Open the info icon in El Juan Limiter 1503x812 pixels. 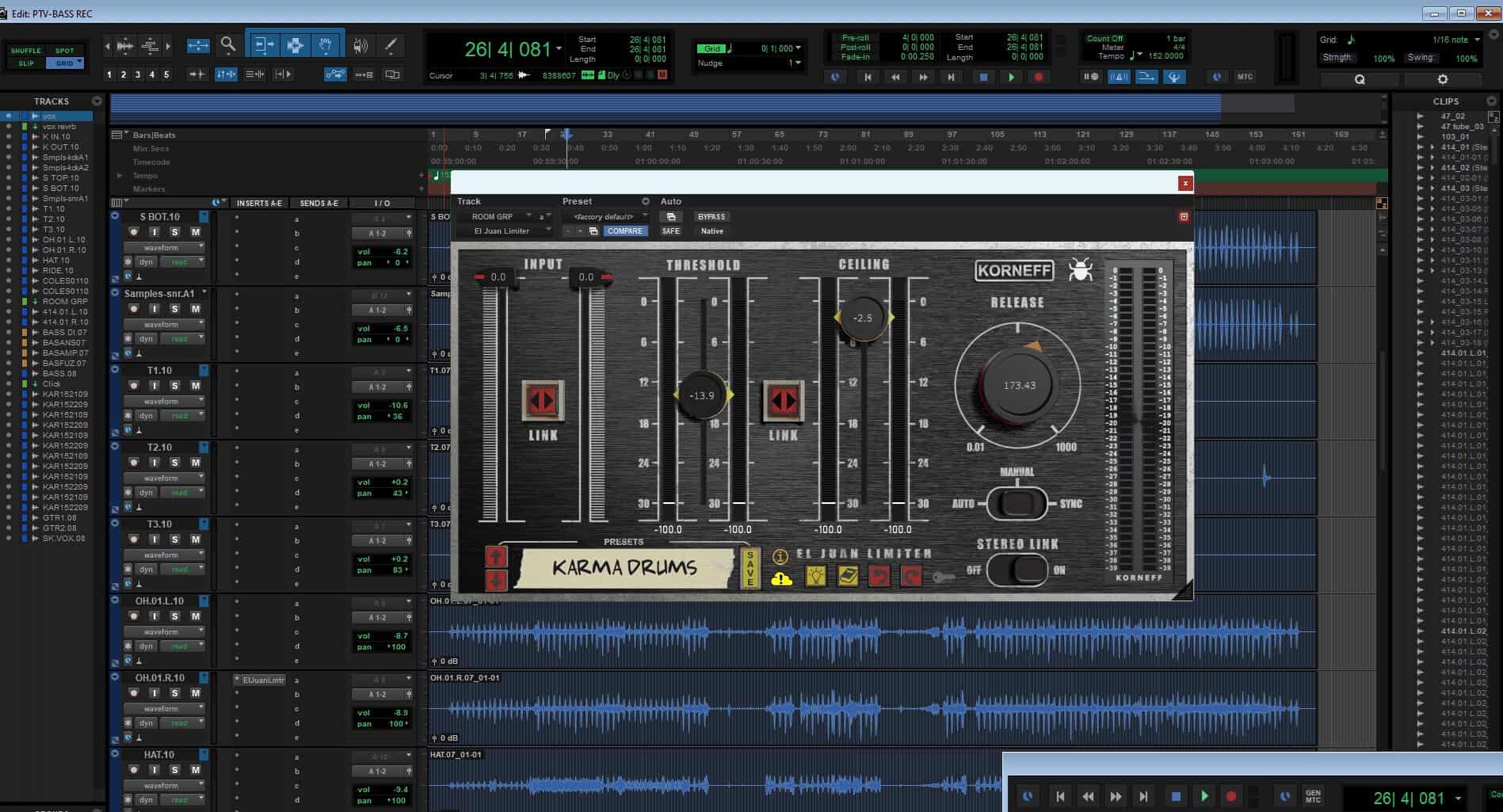pyautogui.click(x=780, y=557)
